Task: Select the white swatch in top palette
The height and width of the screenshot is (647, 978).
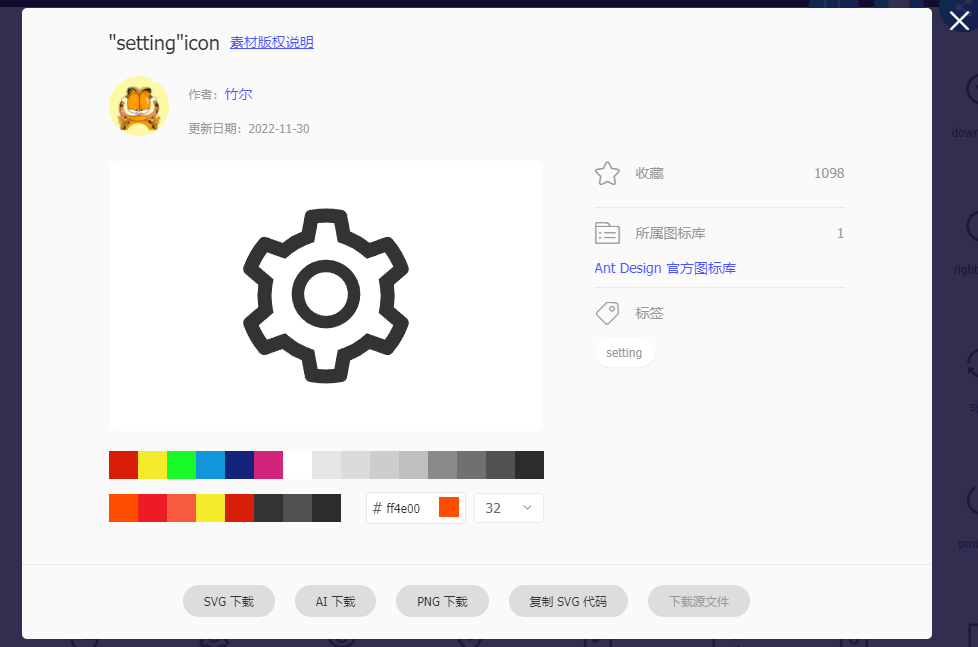Action: click(297, 465)
